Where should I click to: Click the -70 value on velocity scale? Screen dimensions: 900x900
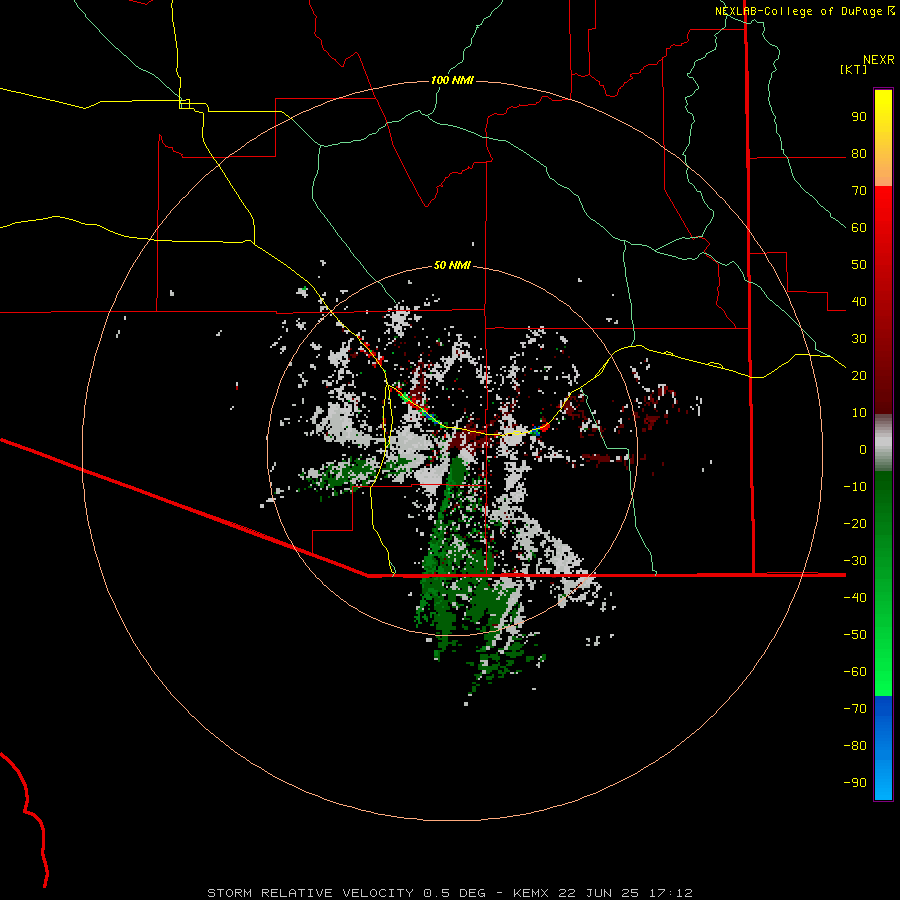855,709
